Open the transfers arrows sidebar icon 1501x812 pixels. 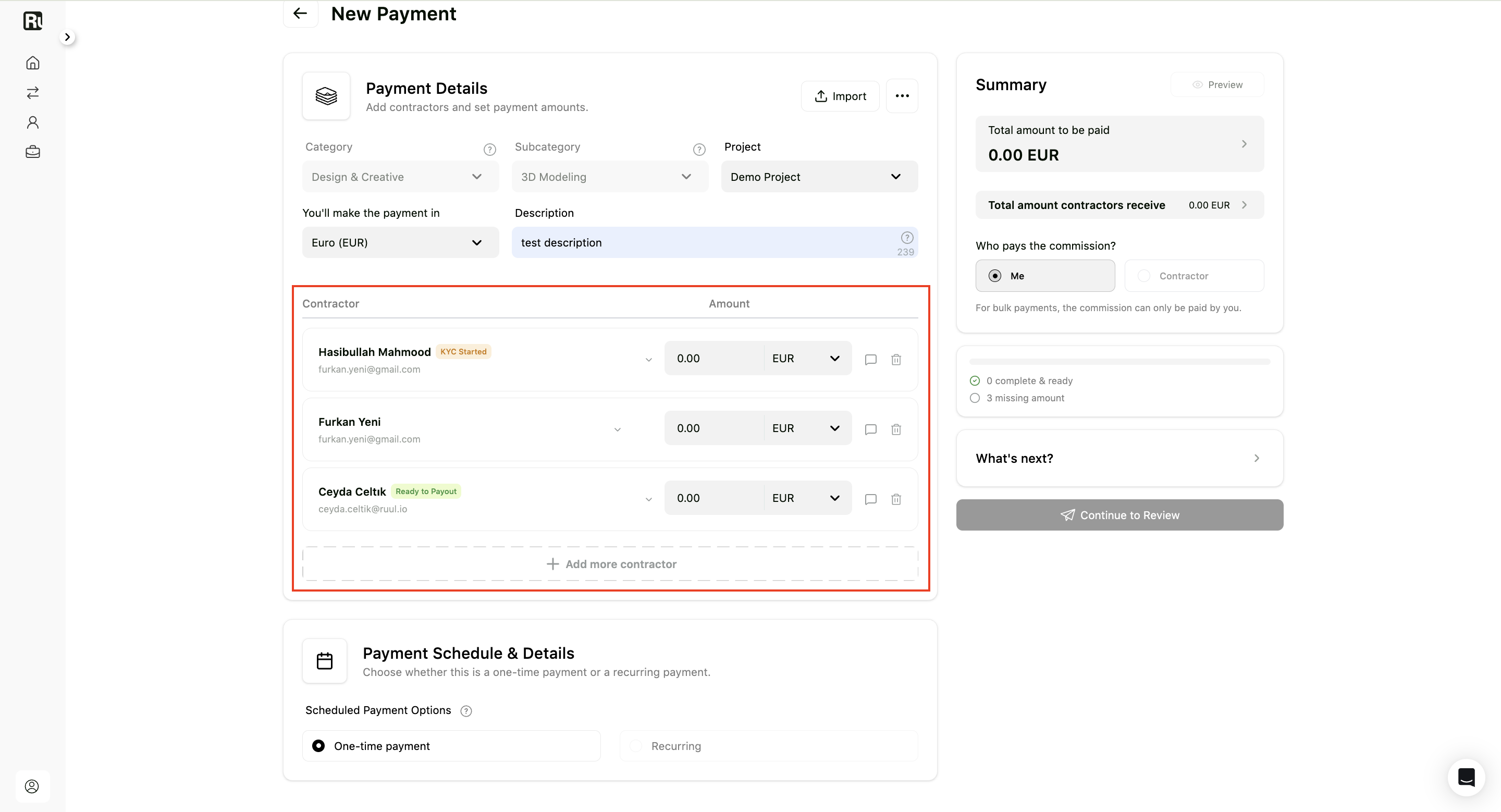(33, 93)
